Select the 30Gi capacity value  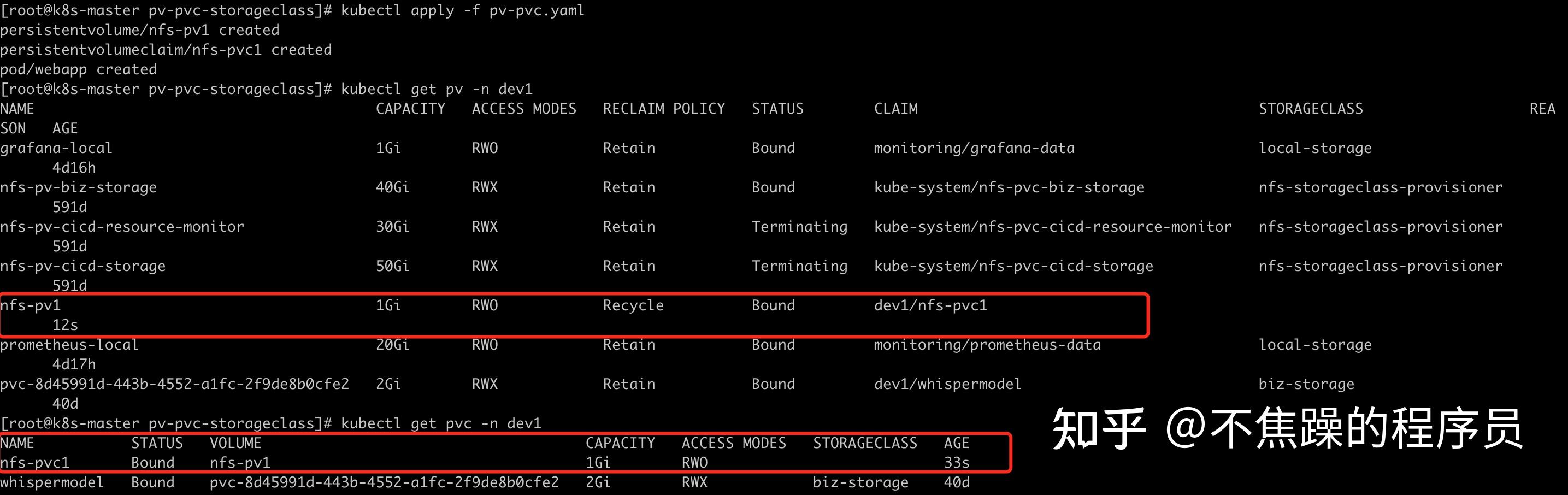pyautogui.click(x=392, y=227)
